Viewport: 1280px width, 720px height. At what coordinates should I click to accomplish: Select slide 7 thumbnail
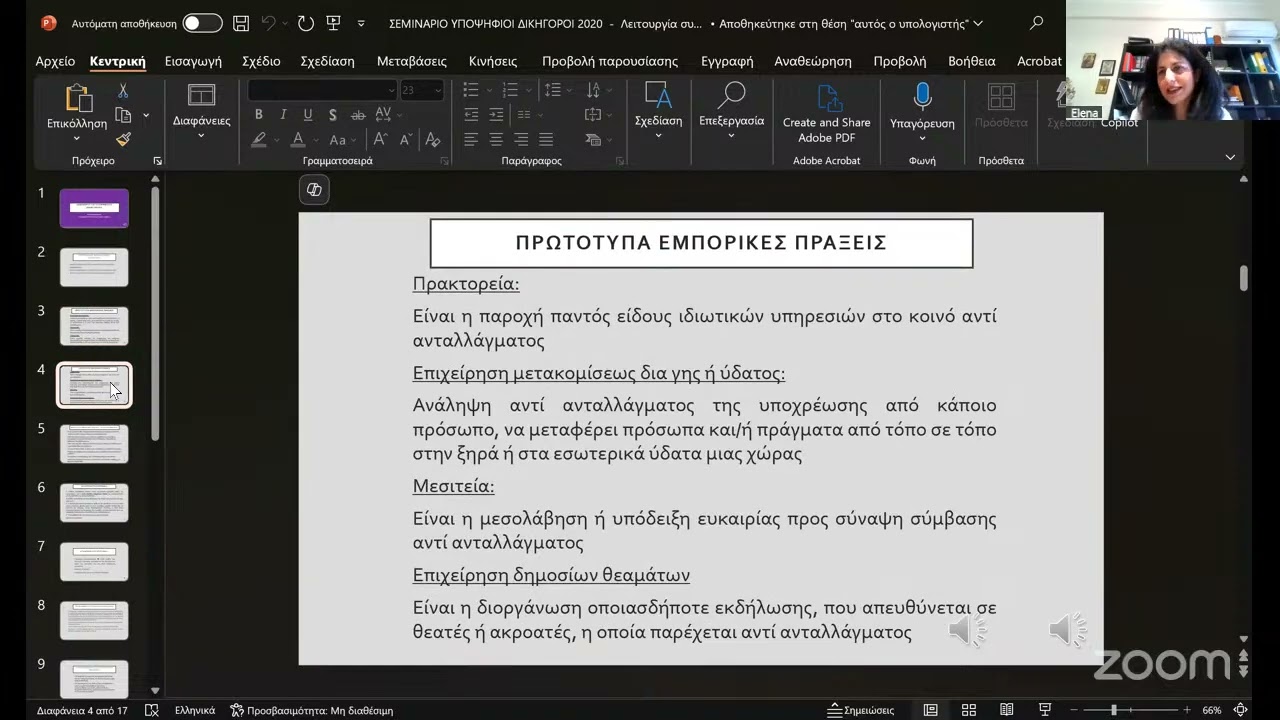[94, 561]
